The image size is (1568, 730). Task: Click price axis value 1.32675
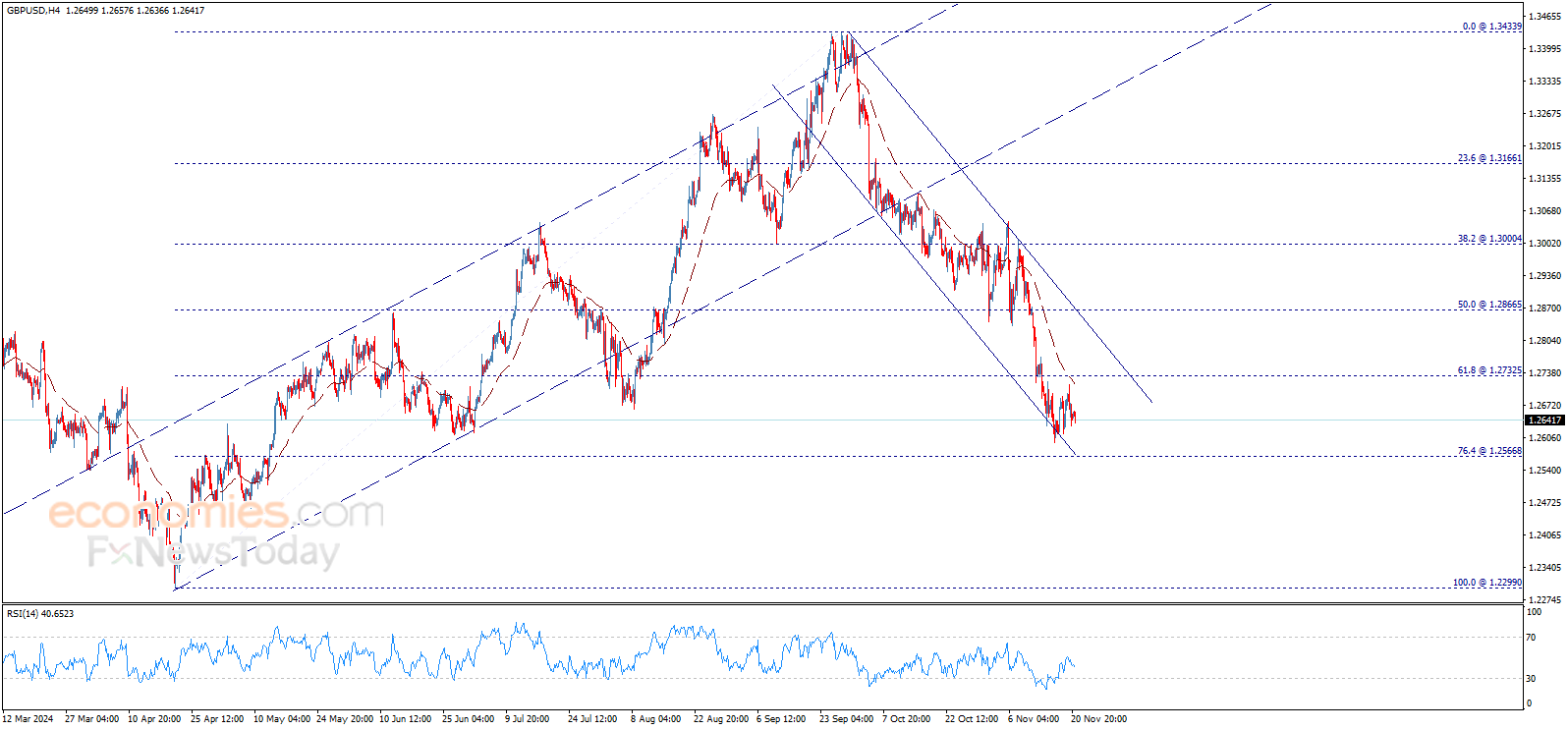tap(1545, 114)
